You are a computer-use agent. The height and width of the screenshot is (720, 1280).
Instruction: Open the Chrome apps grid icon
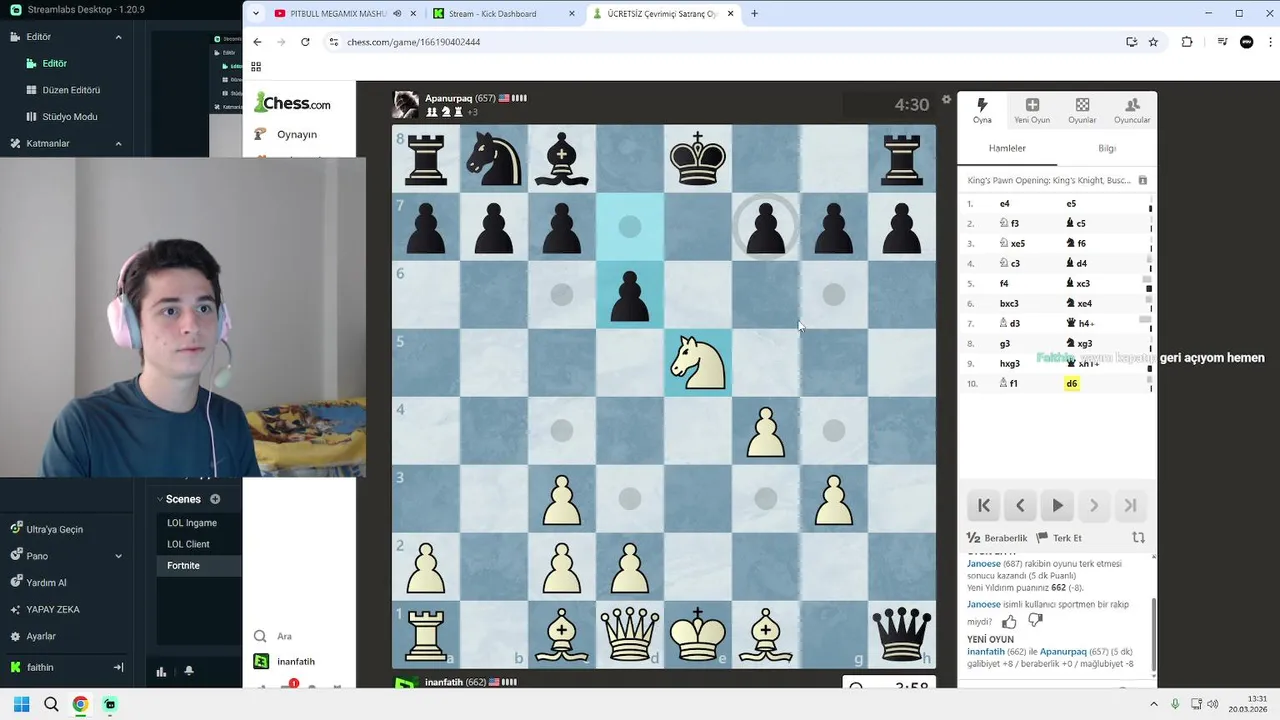[256, 67]
